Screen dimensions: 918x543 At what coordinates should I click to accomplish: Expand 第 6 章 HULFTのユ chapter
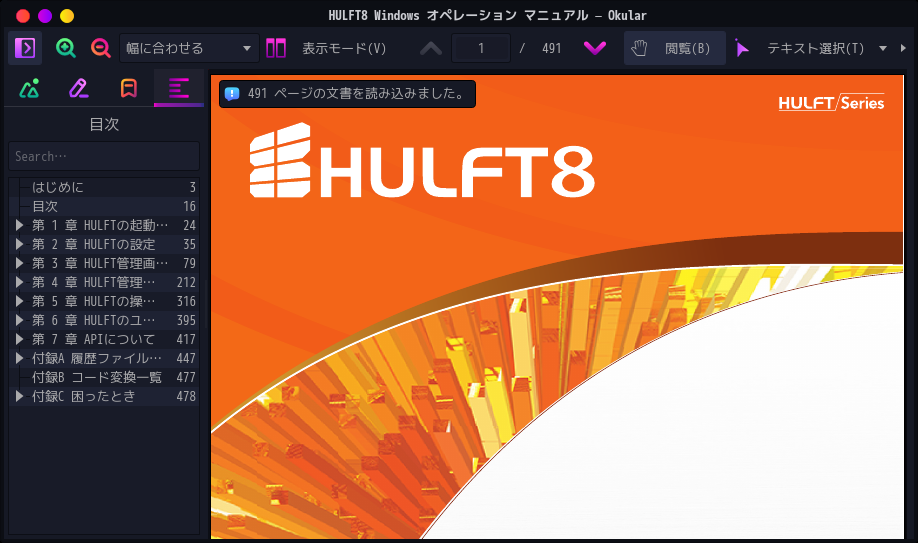click(19, 320)
